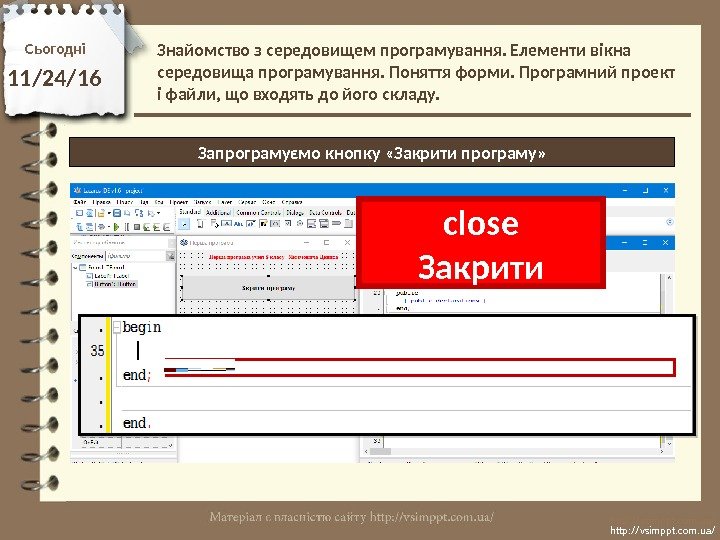Maximize the Source Editor window
Image resolution: width=720 pixels, height=540 pixels.
click(x=645, y=242)
